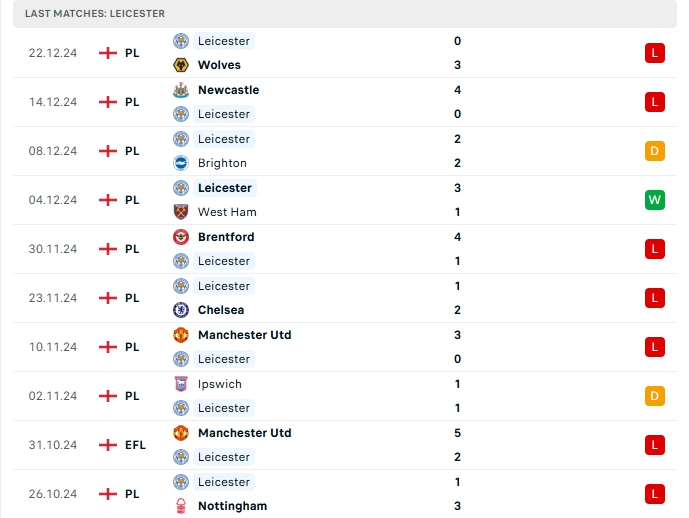The image size is (689, 518).
Task: Click the Wolves club crest icon
Action: coord(181,65)
